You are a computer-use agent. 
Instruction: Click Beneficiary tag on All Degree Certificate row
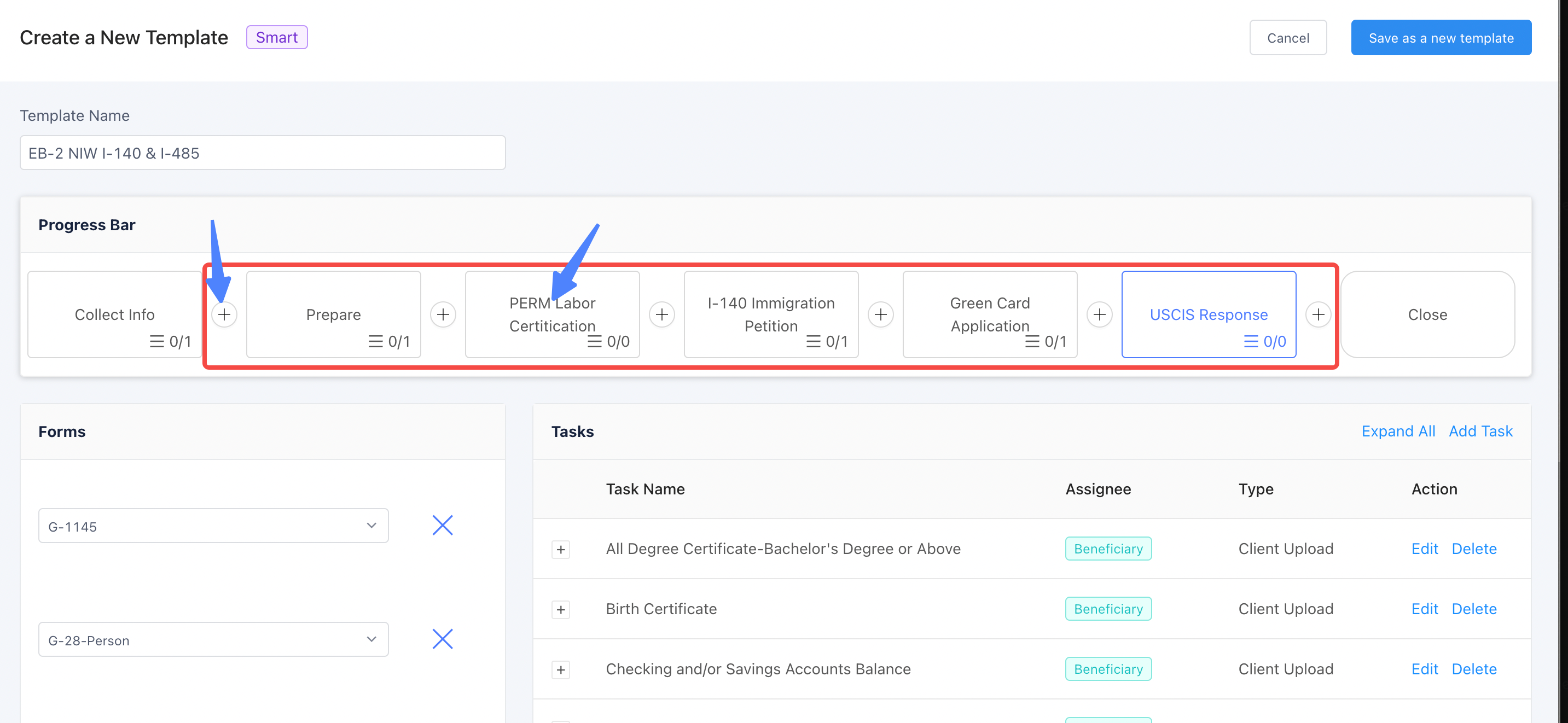click(x=1108, y=549)
